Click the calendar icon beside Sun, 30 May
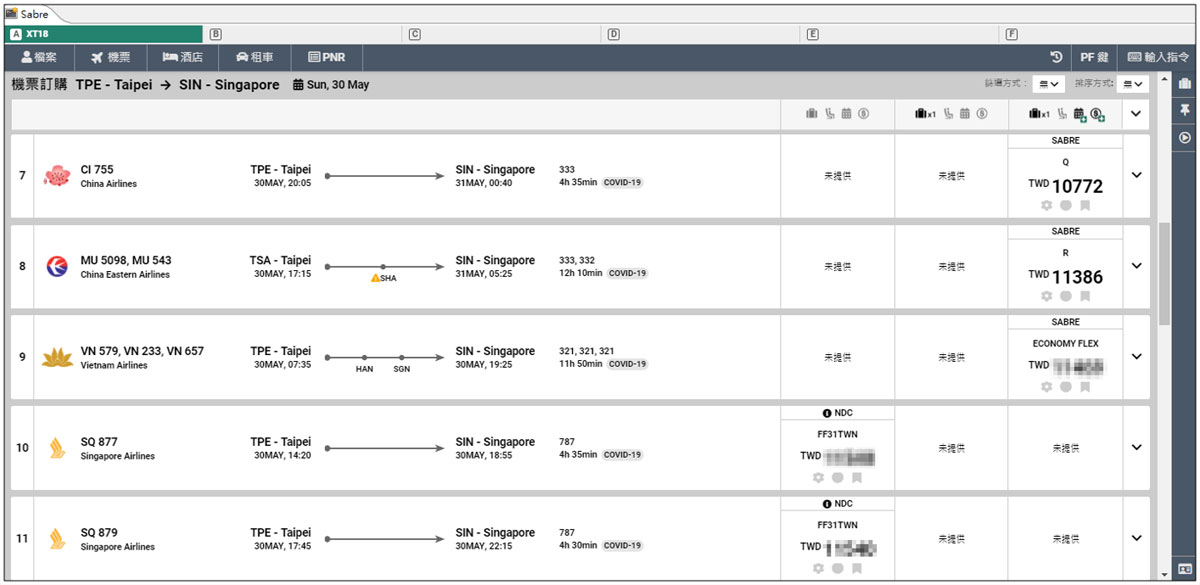Viewport: 1200px width, 585px height. pos(298,85)
